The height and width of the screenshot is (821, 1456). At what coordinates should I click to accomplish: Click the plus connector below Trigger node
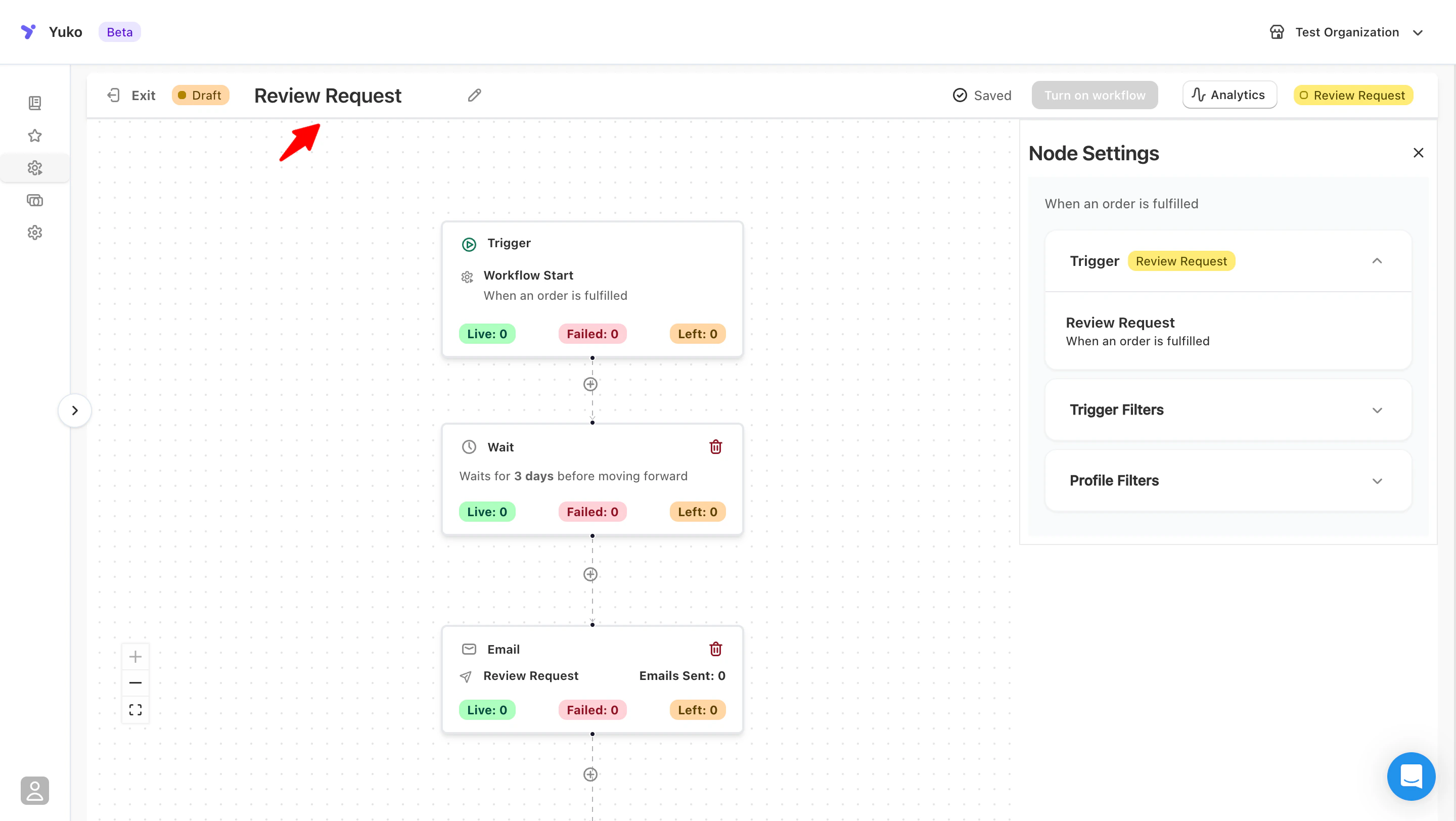pyautogui.click(x=590, y=384)
